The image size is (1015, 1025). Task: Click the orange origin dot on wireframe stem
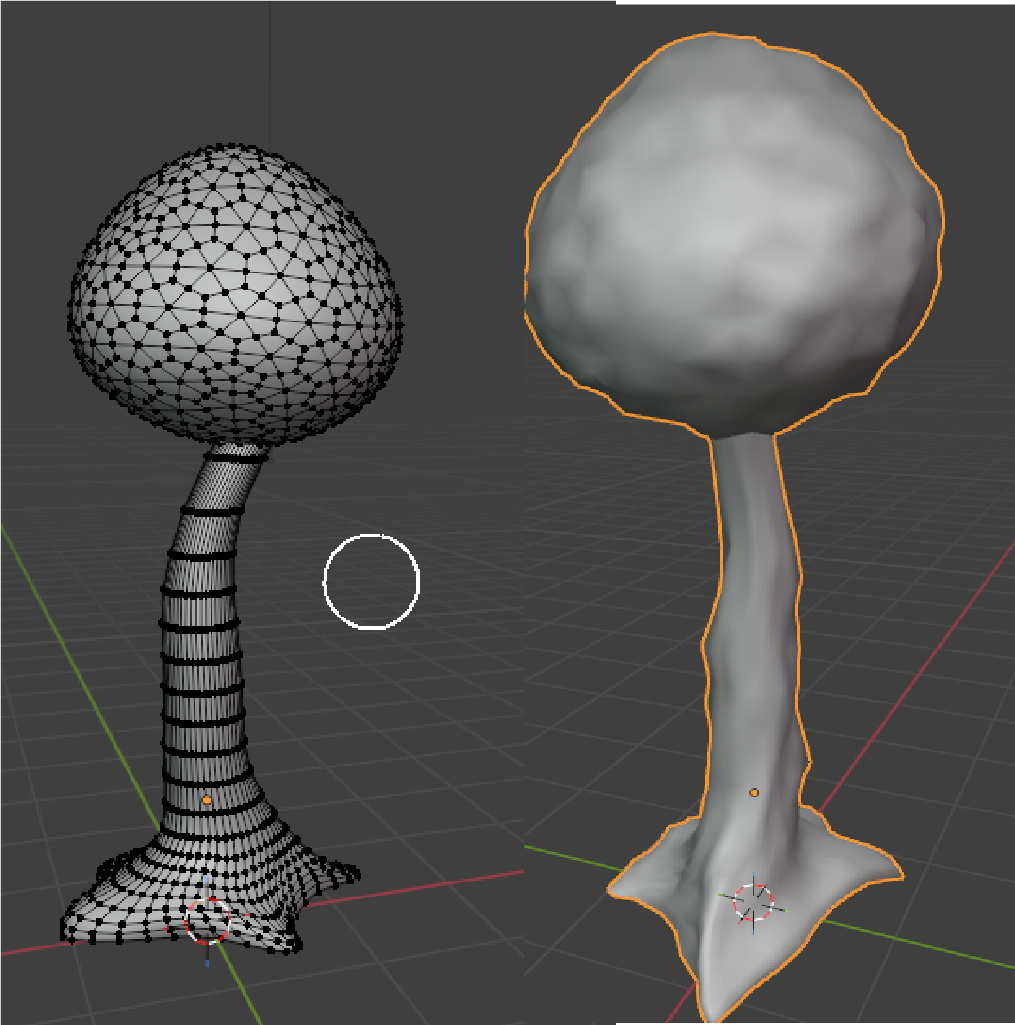tap(207, 800)
